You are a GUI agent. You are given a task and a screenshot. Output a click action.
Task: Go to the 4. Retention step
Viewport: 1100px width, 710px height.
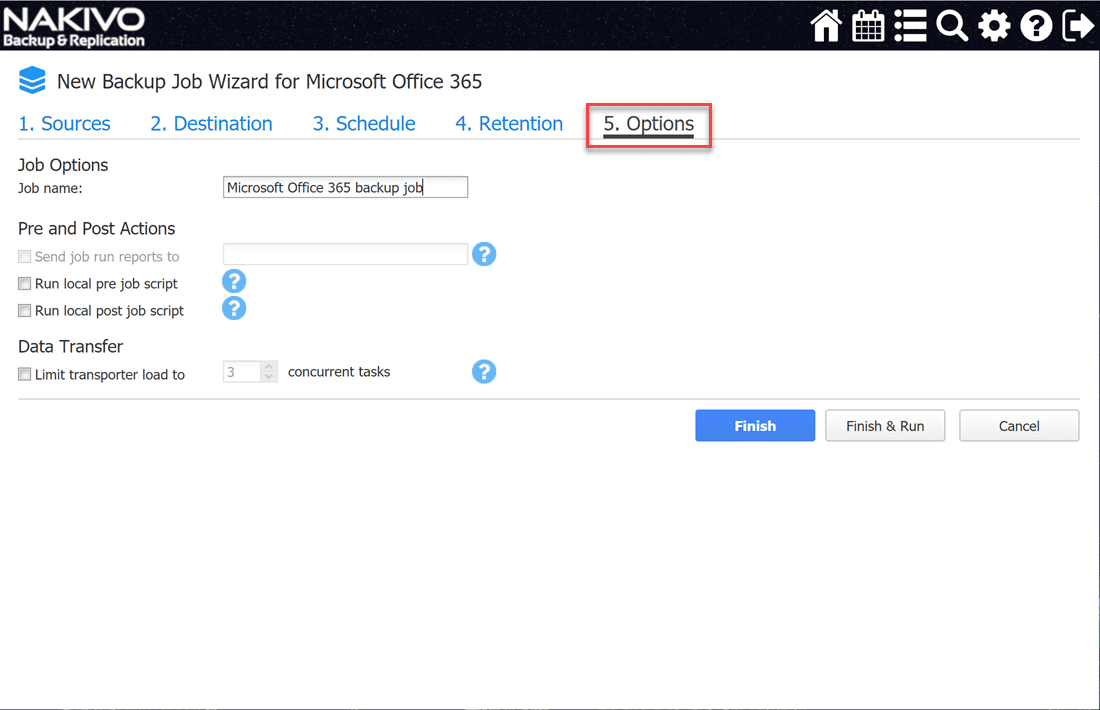[509, 123]
